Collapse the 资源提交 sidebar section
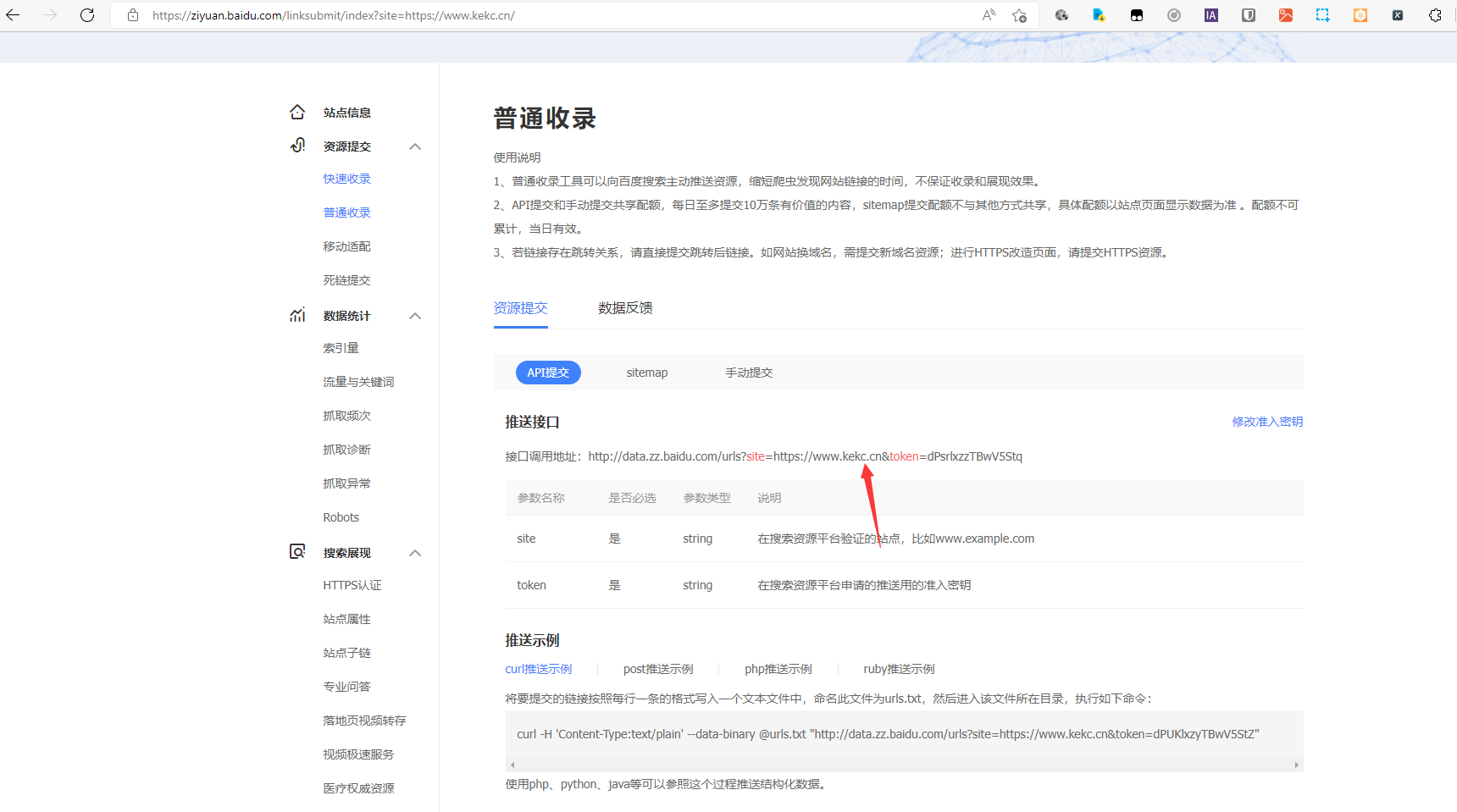 pos(415,146)
